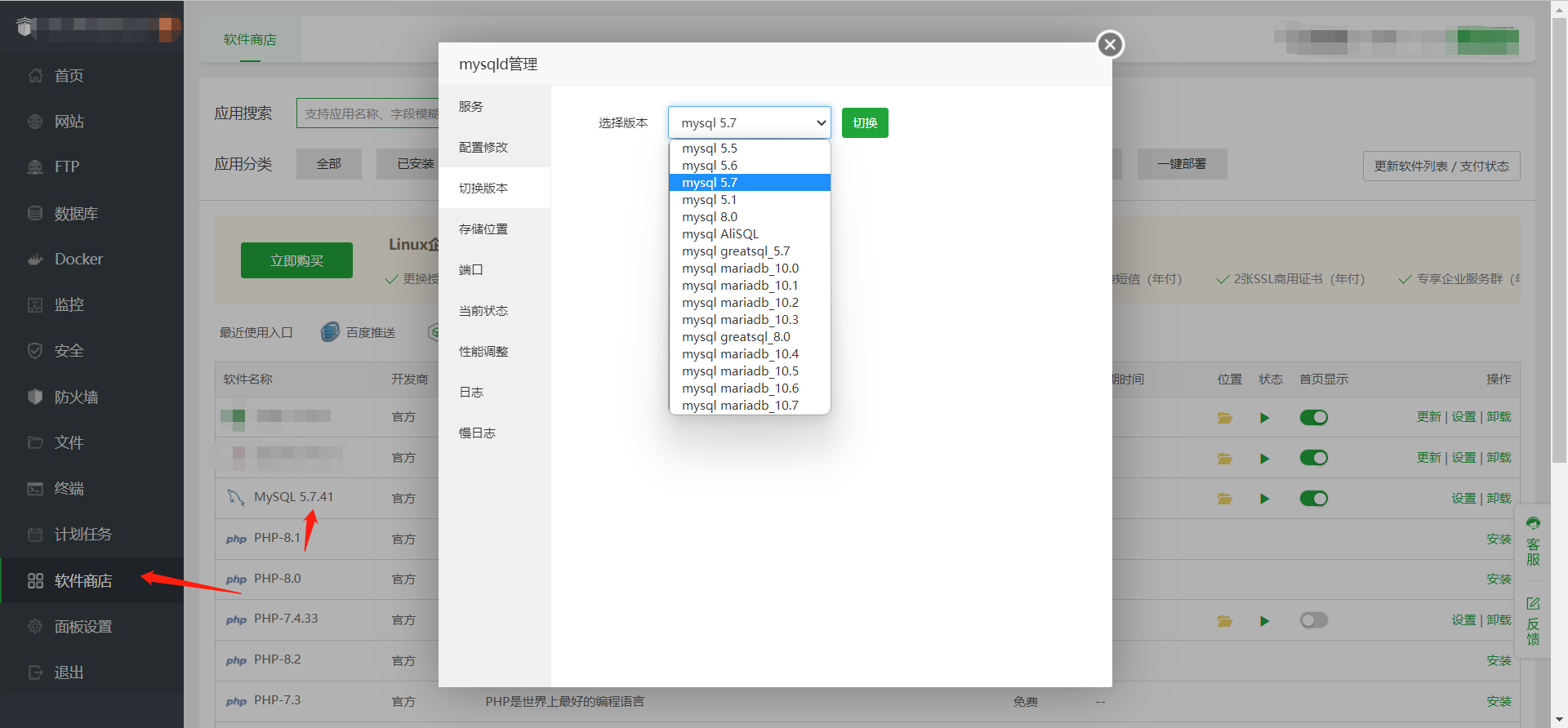Disable homepage display toggle for MySQL 5.7.41
Viewport: 1568px width, 728px height.
[1313, 499]
